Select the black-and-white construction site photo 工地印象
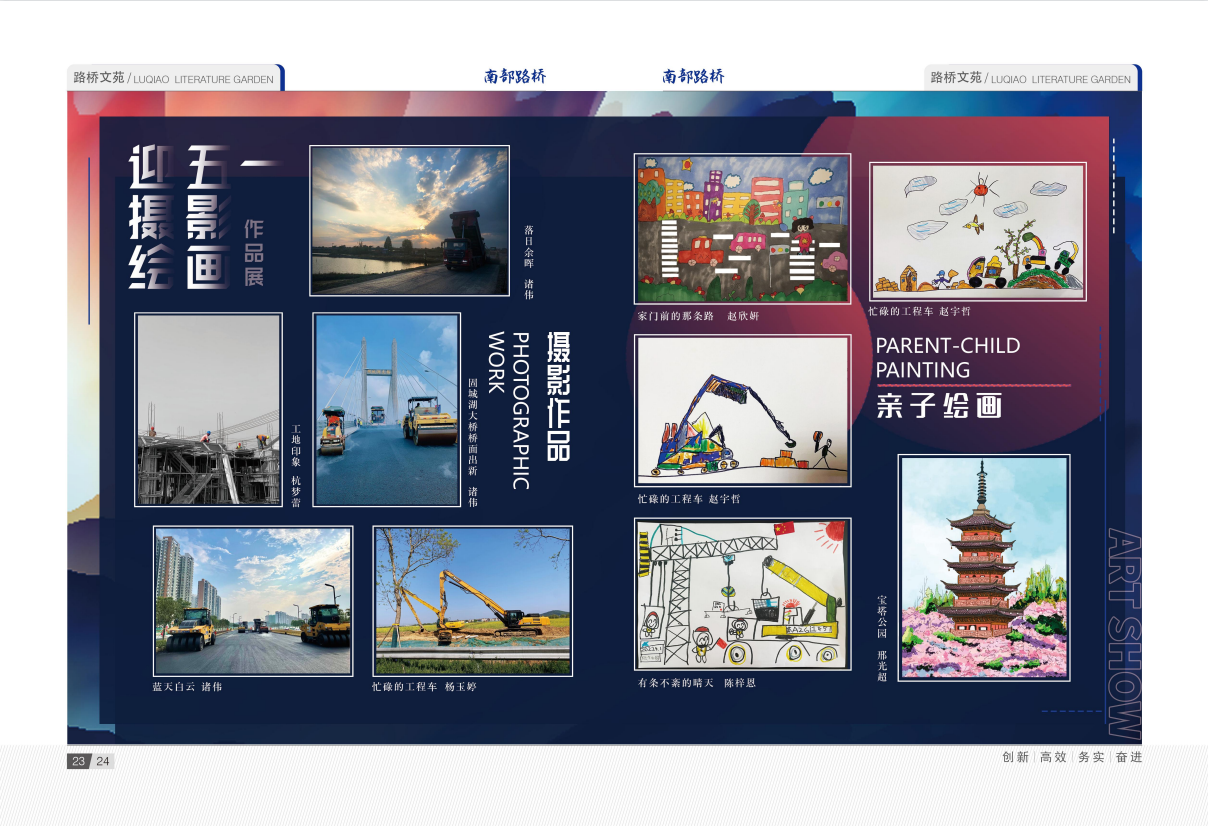 click(x=208, y=410)
